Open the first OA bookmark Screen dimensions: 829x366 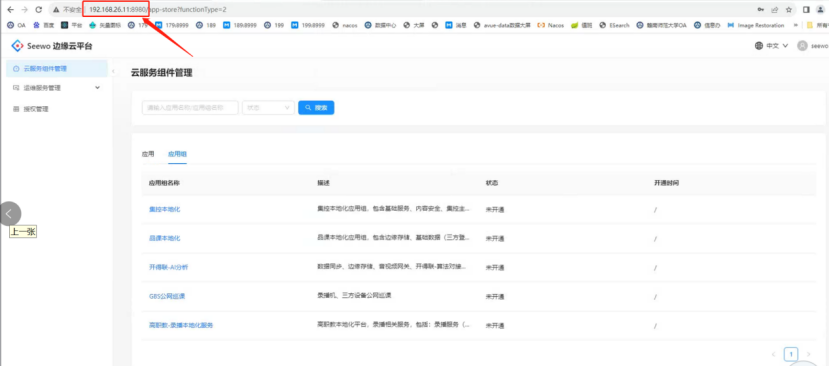click(x=16, y=25)
